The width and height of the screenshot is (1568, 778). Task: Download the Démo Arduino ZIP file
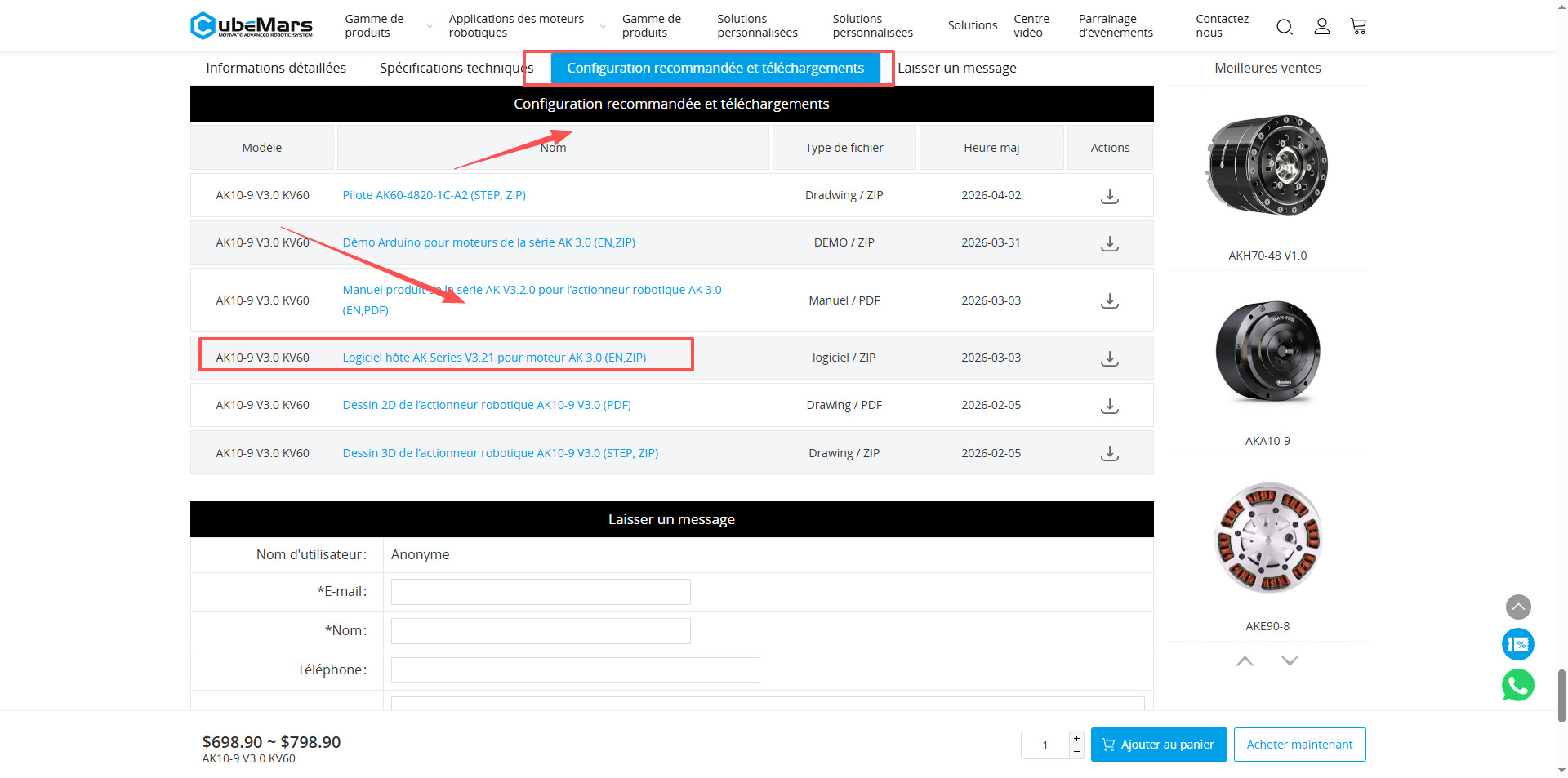pyautogui.click(x=1109, y=243)
